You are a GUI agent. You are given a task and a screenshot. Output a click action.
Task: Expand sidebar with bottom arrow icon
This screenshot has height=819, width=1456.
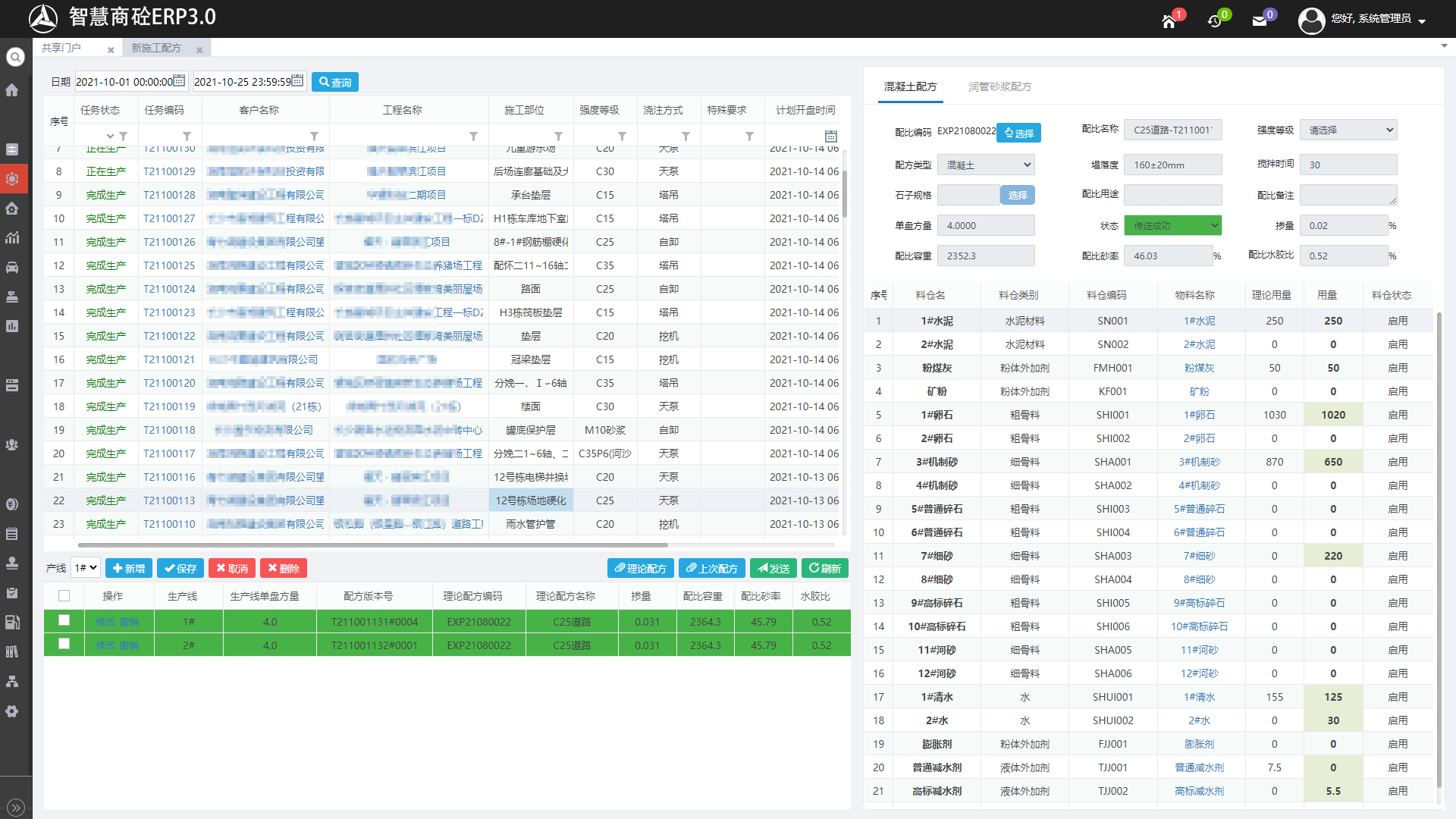point(16,807)
